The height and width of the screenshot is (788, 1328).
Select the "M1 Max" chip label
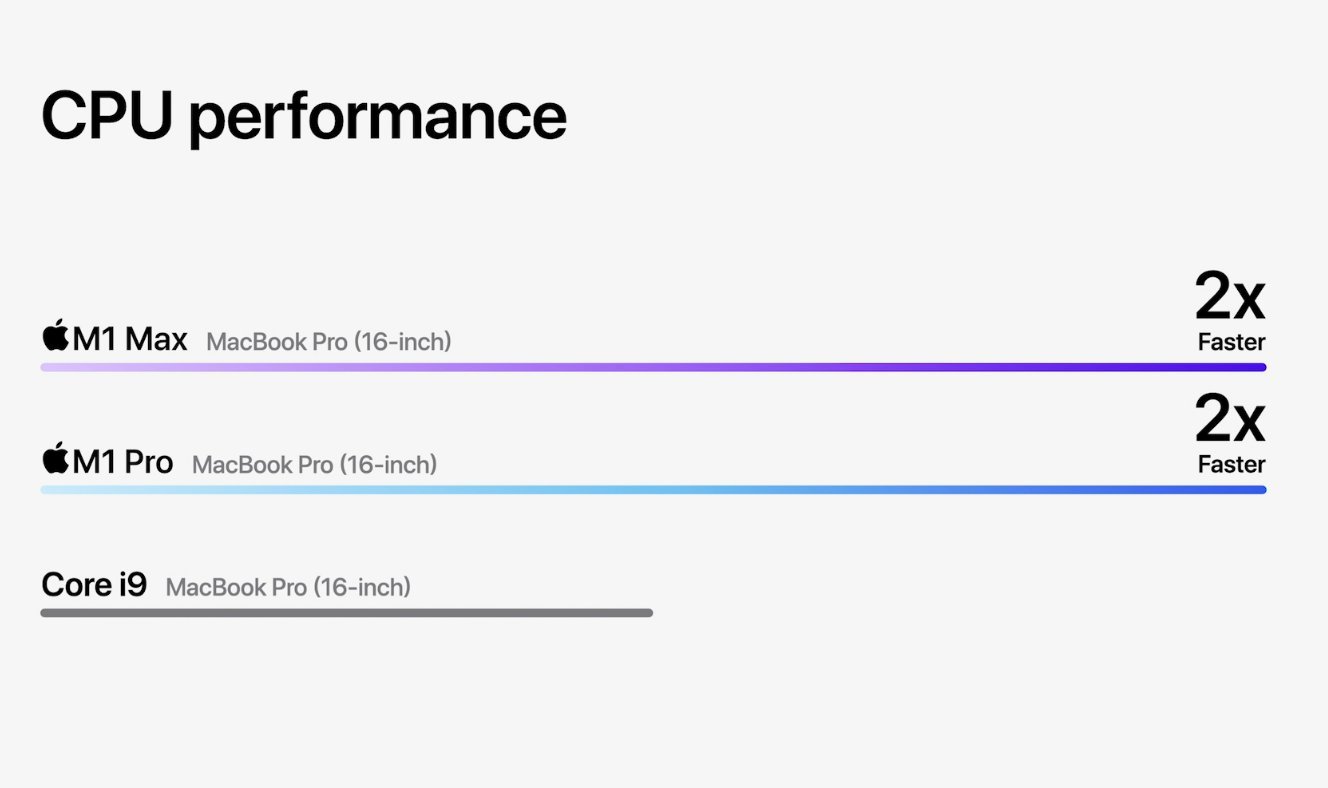(x=130, y=340)
